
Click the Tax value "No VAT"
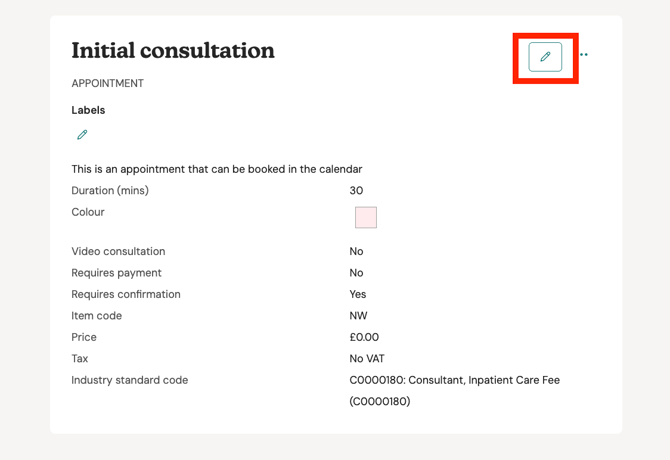[x=367, y=359]
